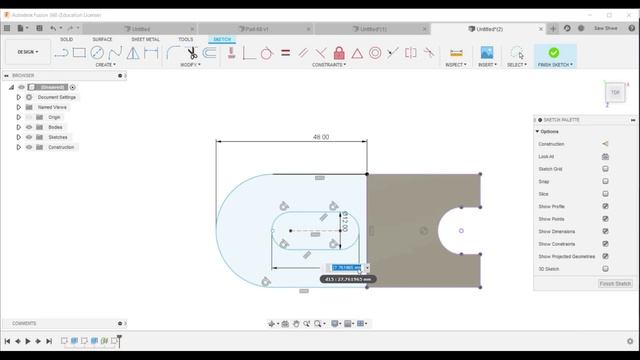
Task: Uncheck Show Constraints
Action: click(605, 244)
